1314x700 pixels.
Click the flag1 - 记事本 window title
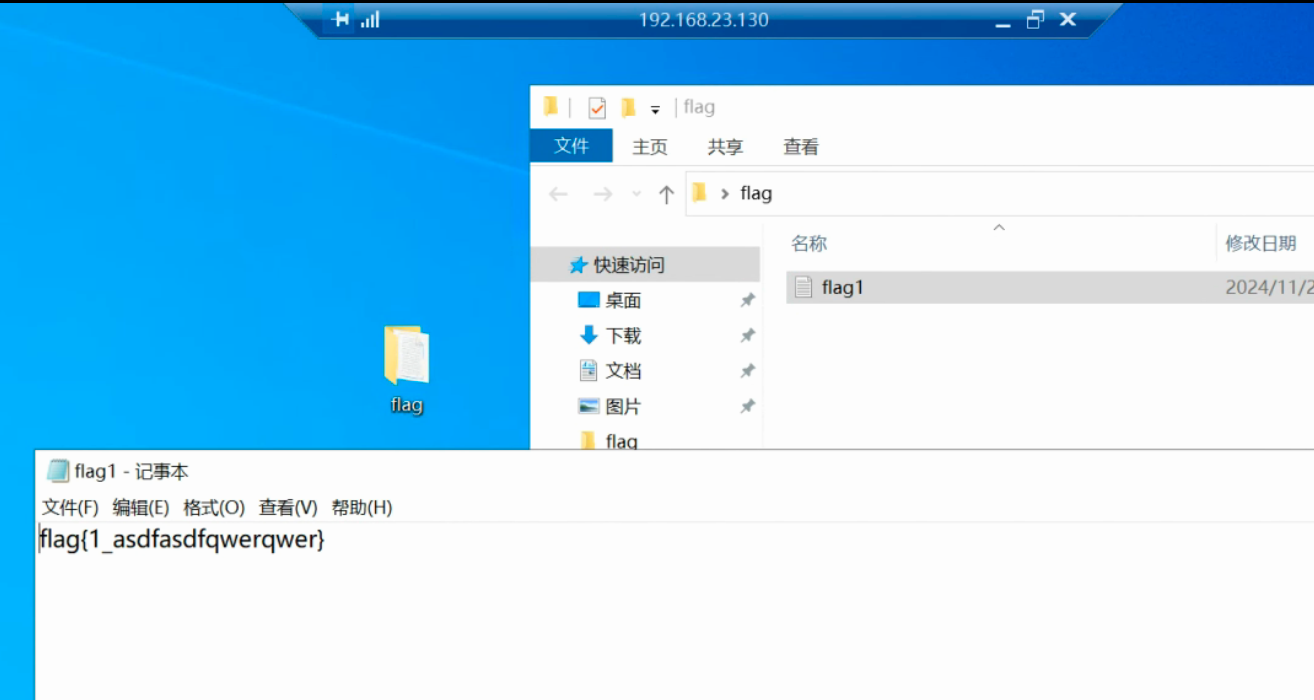131,472
